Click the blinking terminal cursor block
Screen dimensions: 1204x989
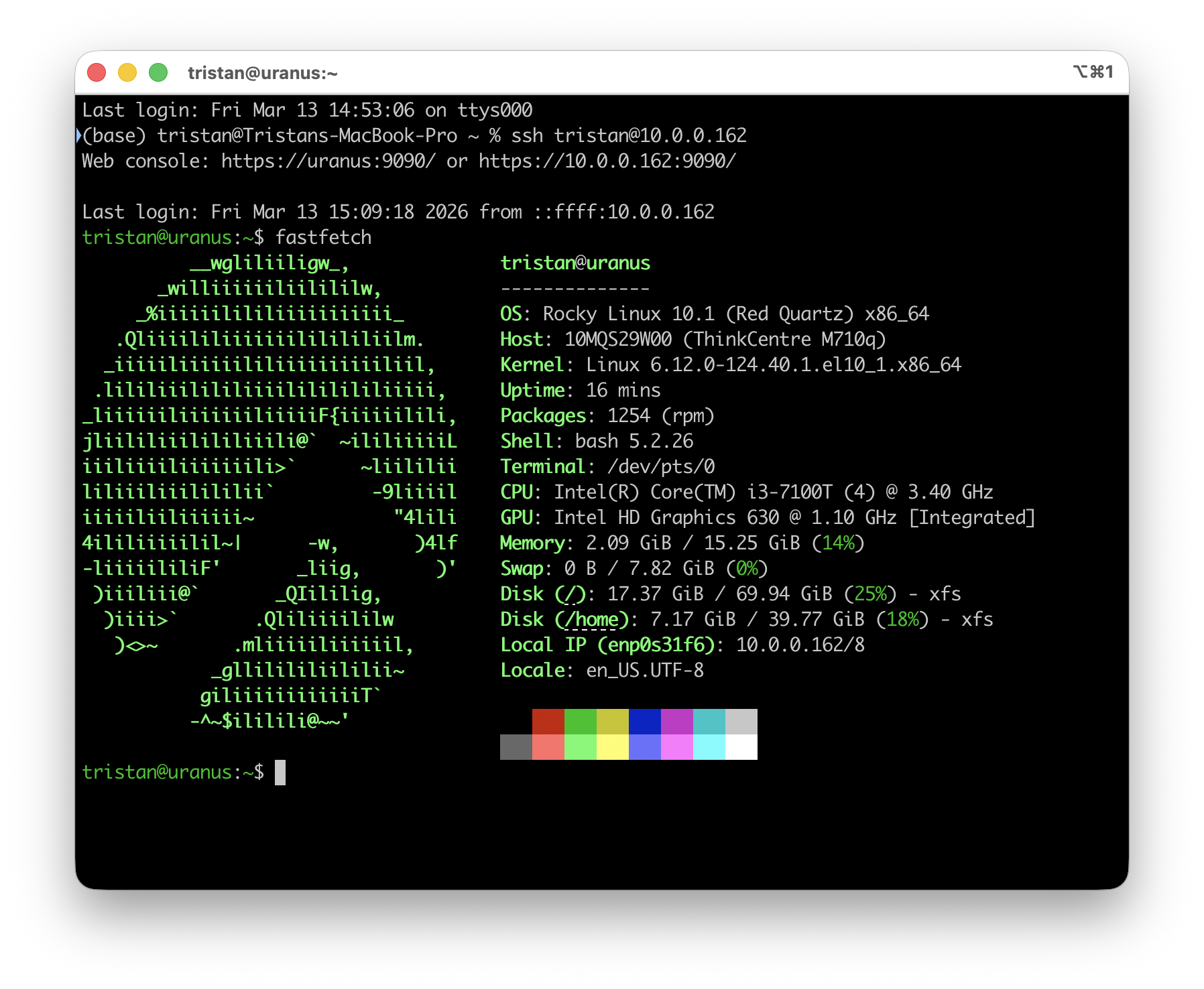(x=281, y=771)
